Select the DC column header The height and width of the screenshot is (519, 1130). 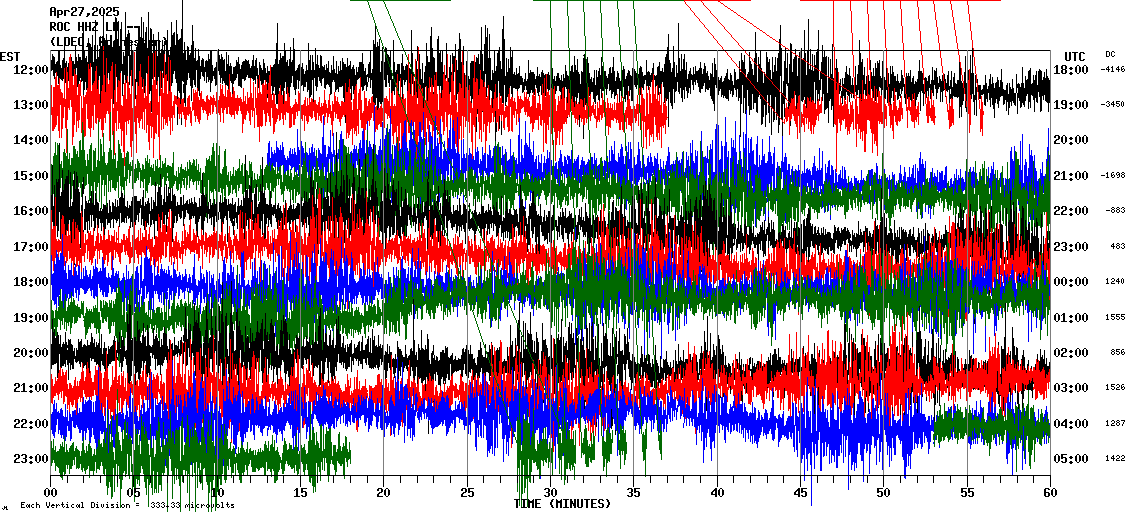(1110, 54)
